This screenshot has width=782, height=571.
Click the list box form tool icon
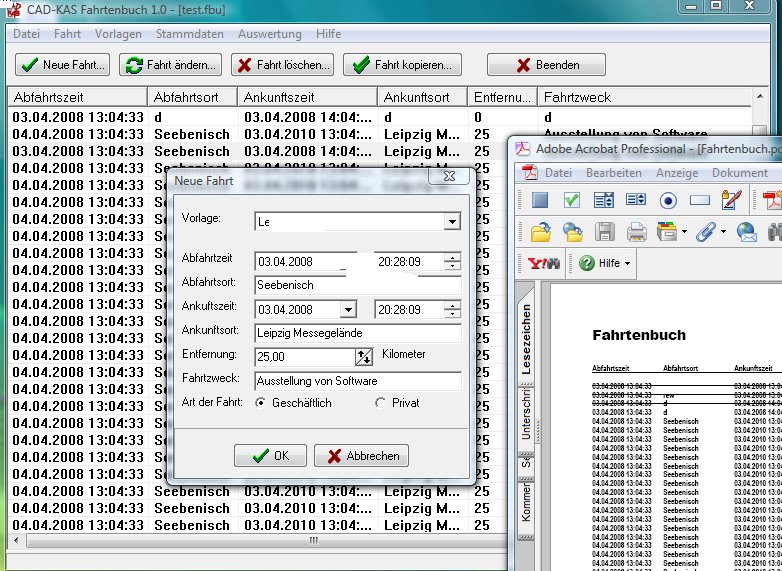[x=635, y=200]
